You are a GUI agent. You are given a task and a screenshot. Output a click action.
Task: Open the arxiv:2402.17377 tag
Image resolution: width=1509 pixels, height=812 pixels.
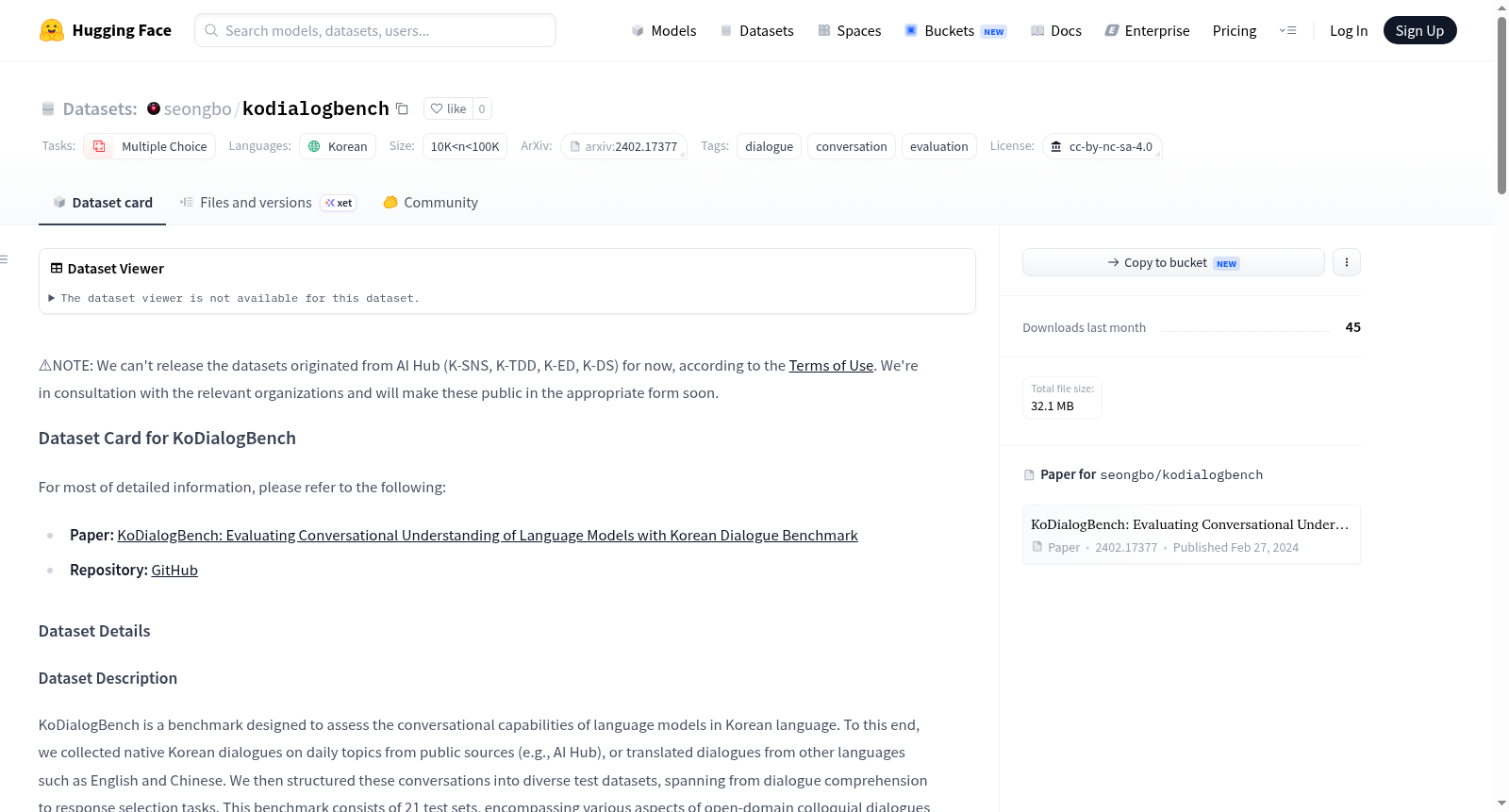(623, 146)
